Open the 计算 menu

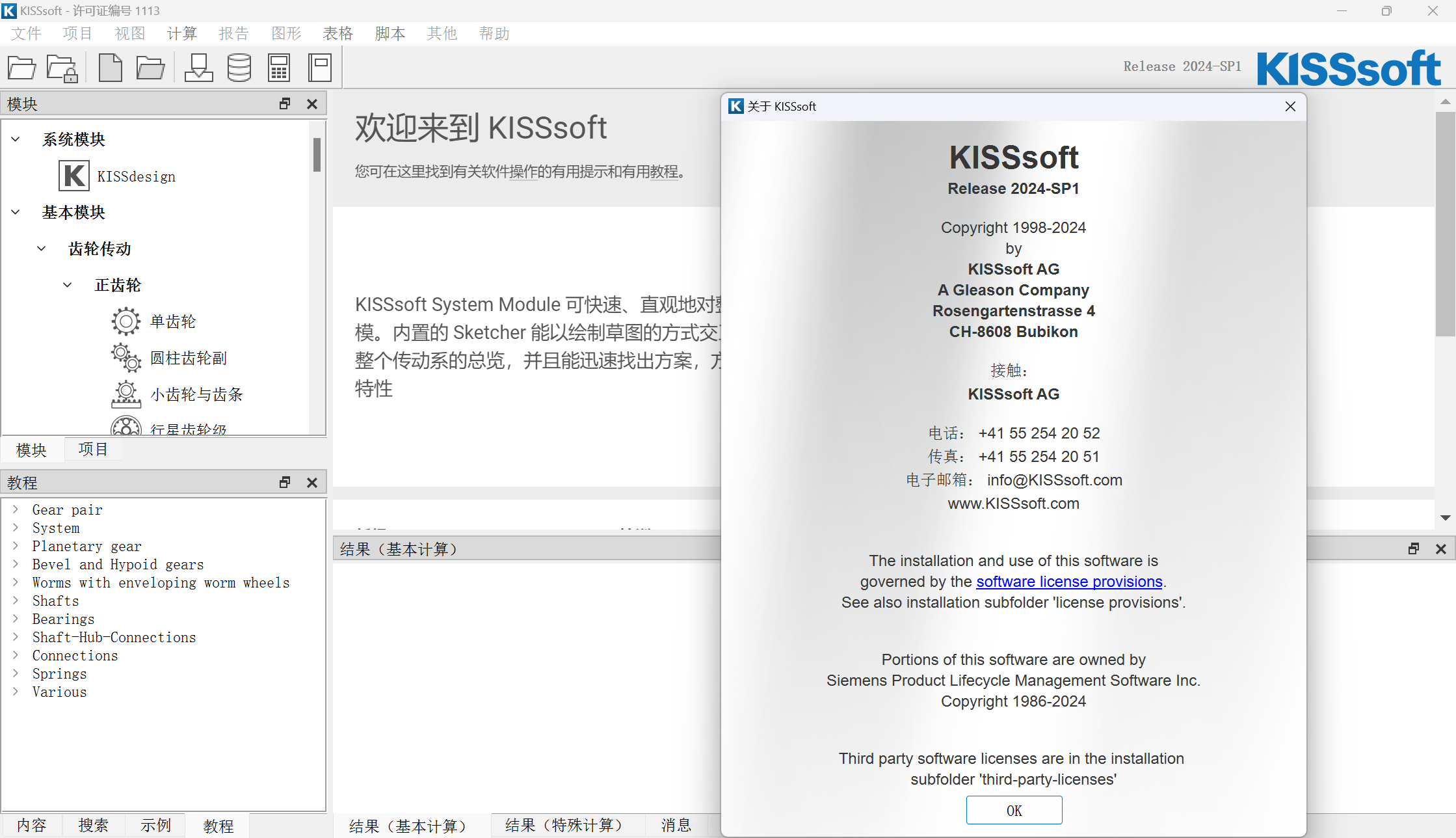[182, 33]
